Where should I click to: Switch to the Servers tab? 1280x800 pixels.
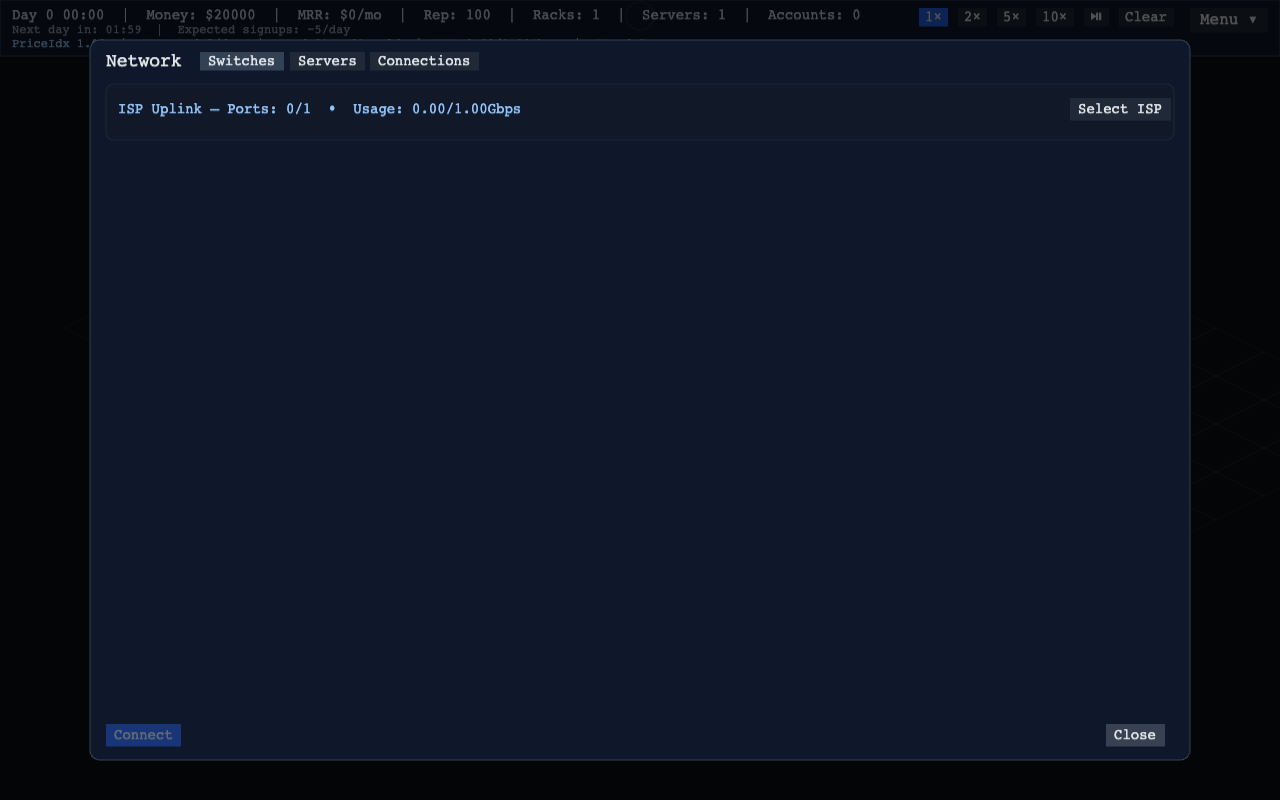pyautogui.click(x=327, y=61)
